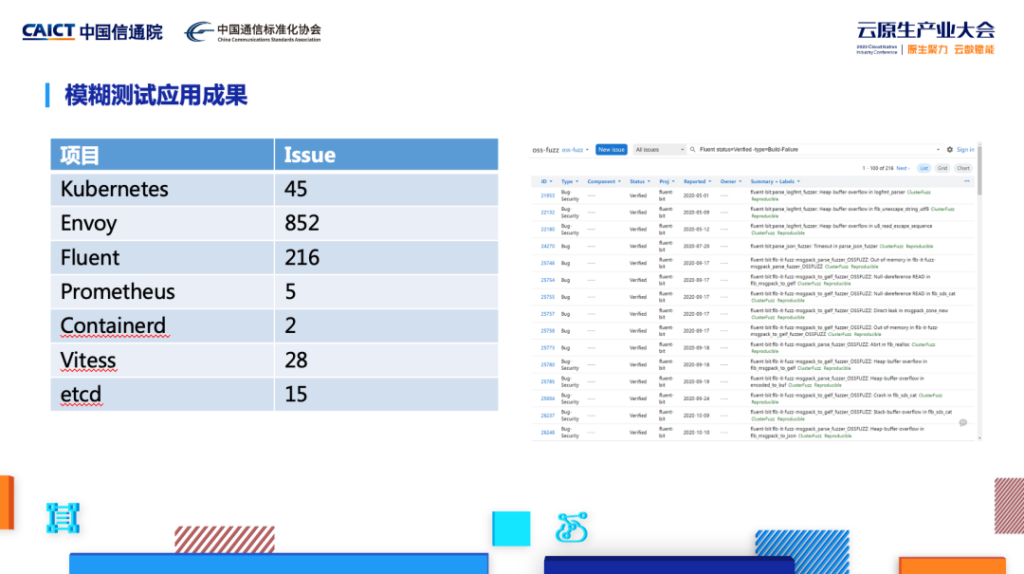Screen dimensions: 1024x574
Task: Open issue 25773
Action: click(x=547, y=348)
